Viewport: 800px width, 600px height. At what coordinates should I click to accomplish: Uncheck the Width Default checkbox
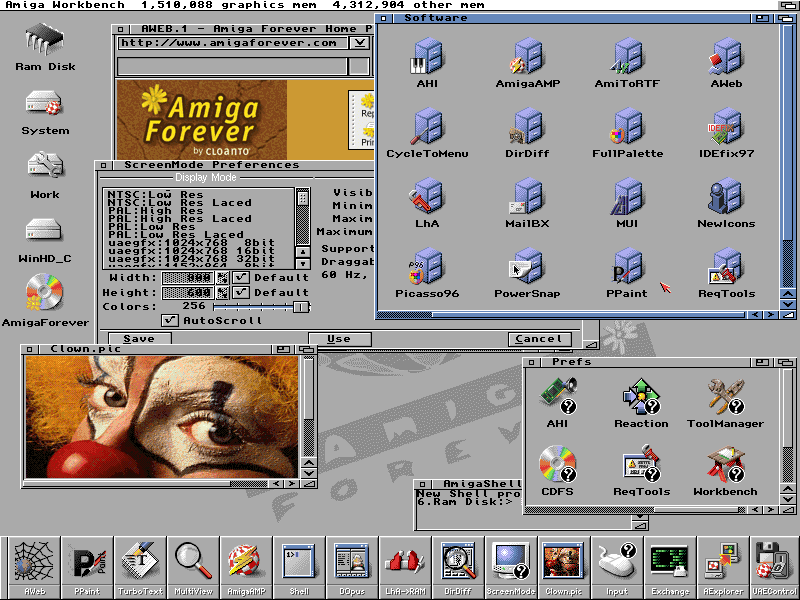241,277
